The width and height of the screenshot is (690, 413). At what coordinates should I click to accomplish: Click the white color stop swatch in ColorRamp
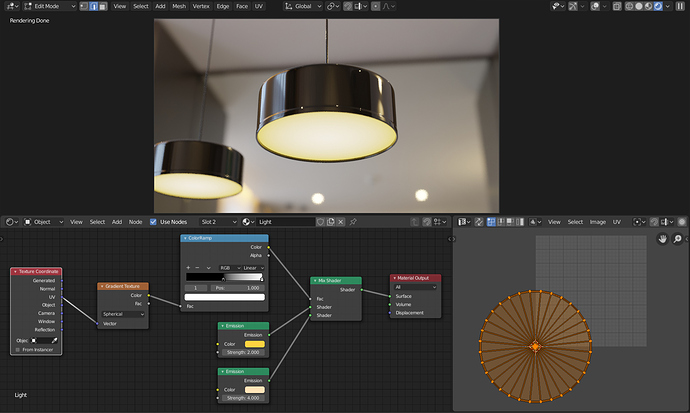(x=224, y=297)
